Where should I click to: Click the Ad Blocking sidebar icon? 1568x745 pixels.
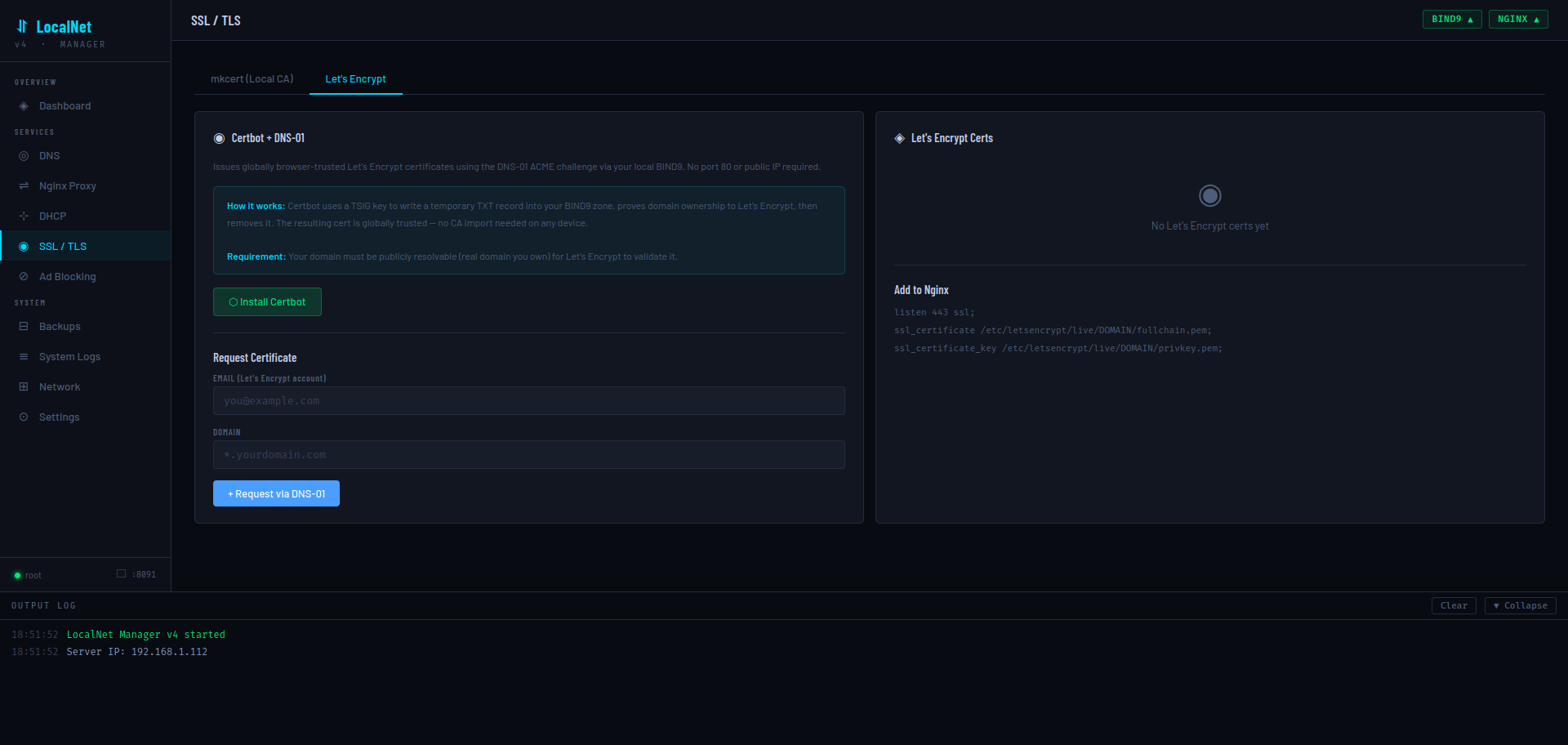[24, 277]
